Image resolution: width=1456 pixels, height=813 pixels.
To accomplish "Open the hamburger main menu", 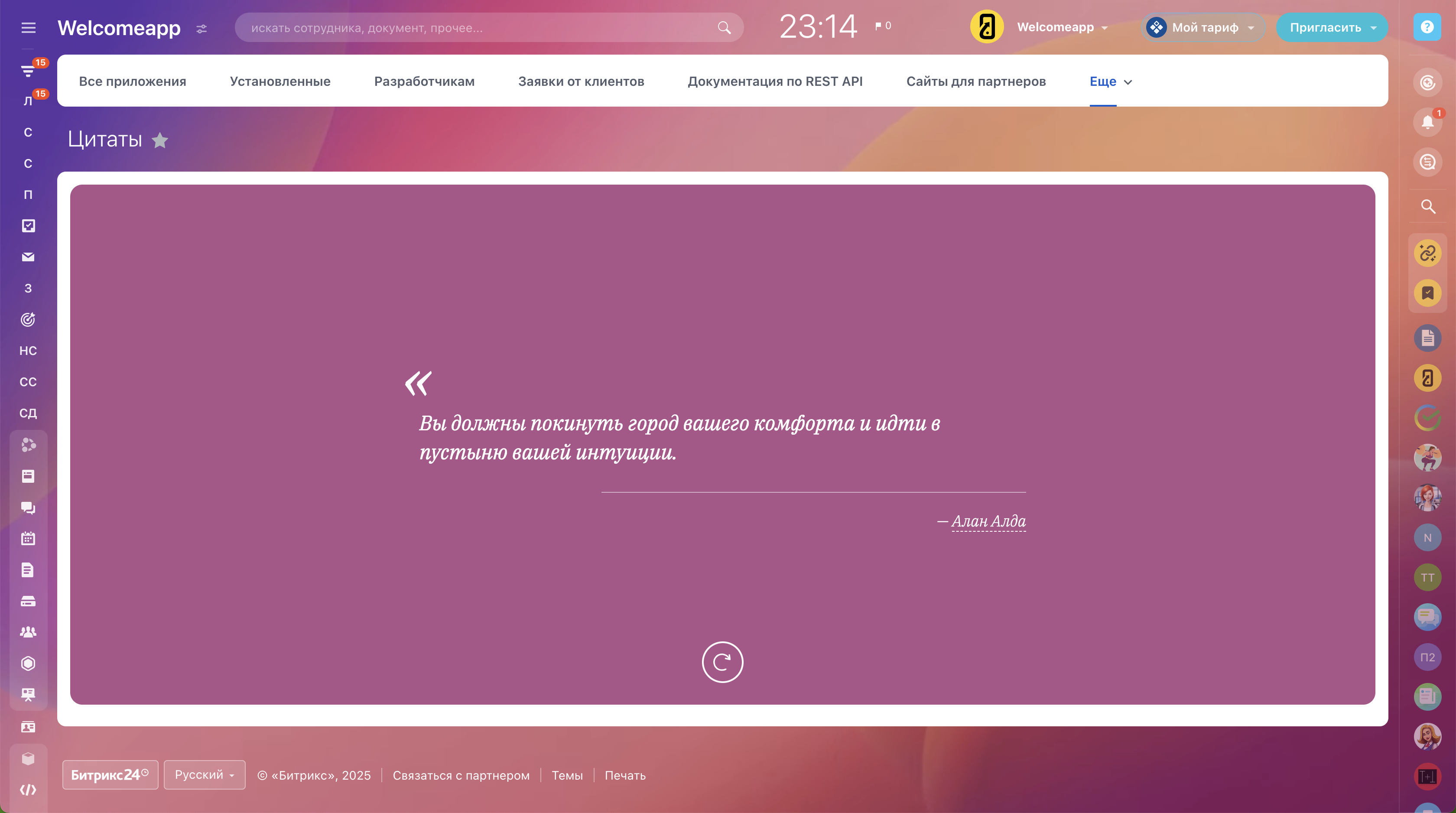I will pyautogui.click(x=28, y=28).
